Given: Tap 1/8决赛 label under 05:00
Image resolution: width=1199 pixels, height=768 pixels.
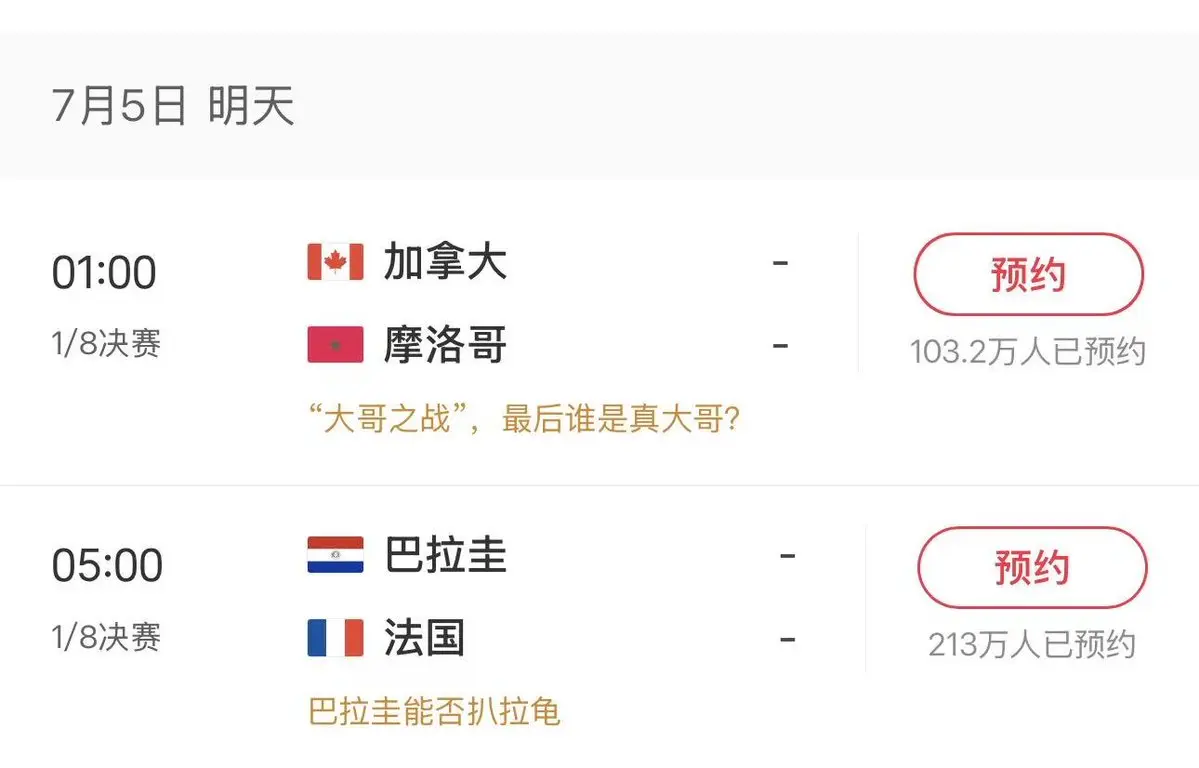Looking at the screenshot, I should coord(106,636).
